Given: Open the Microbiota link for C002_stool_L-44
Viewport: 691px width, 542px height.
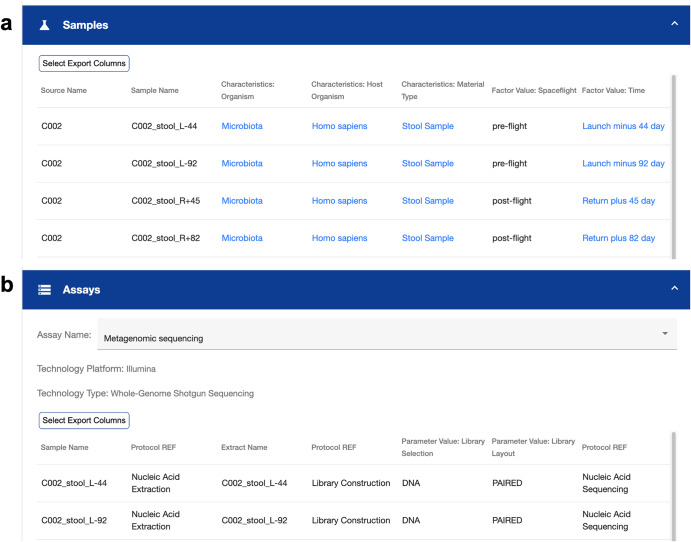Looking at the screenshot, I should tap(242, 126).
